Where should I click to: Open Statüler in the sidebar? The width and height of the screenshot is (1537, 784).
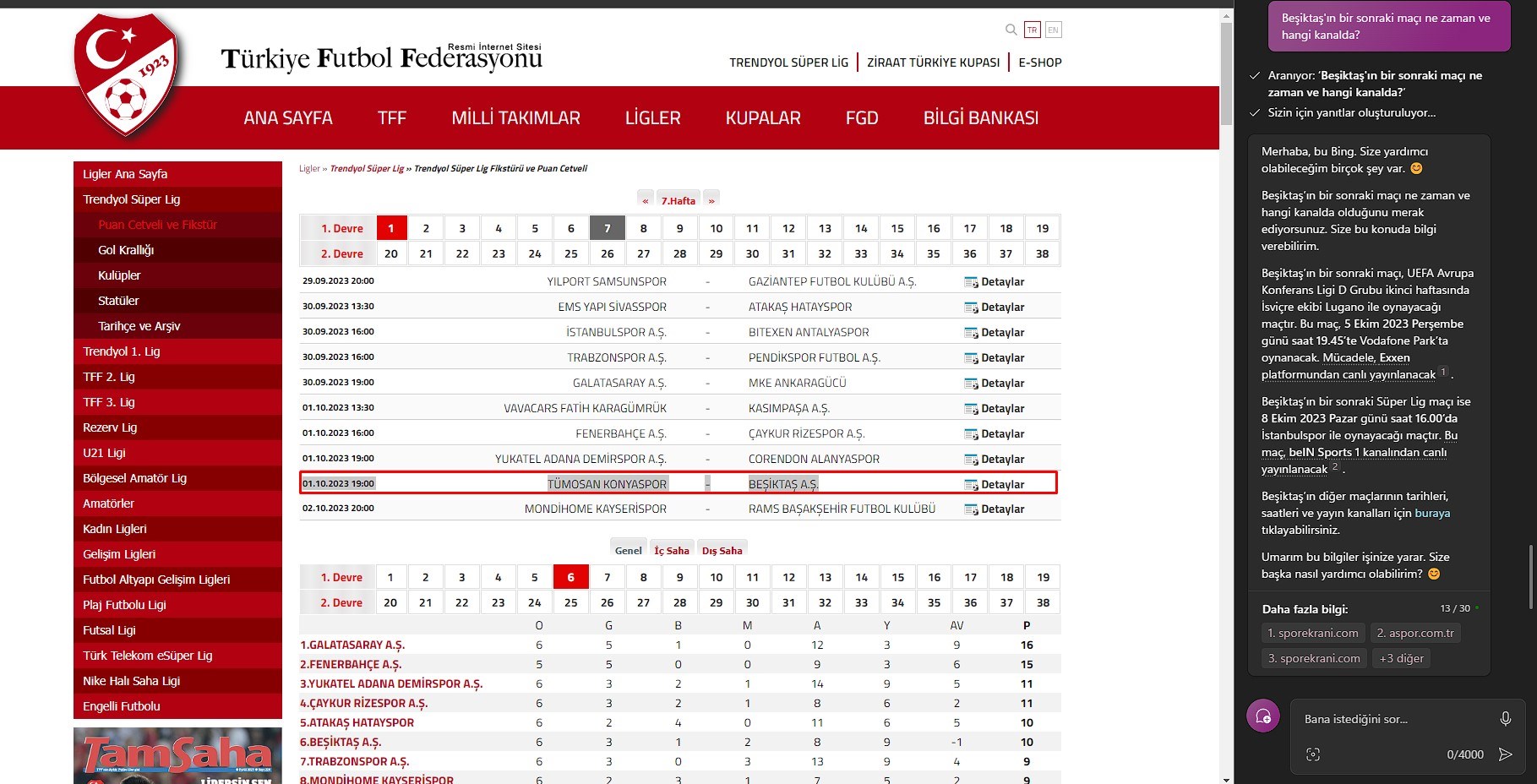coord(178,301)
